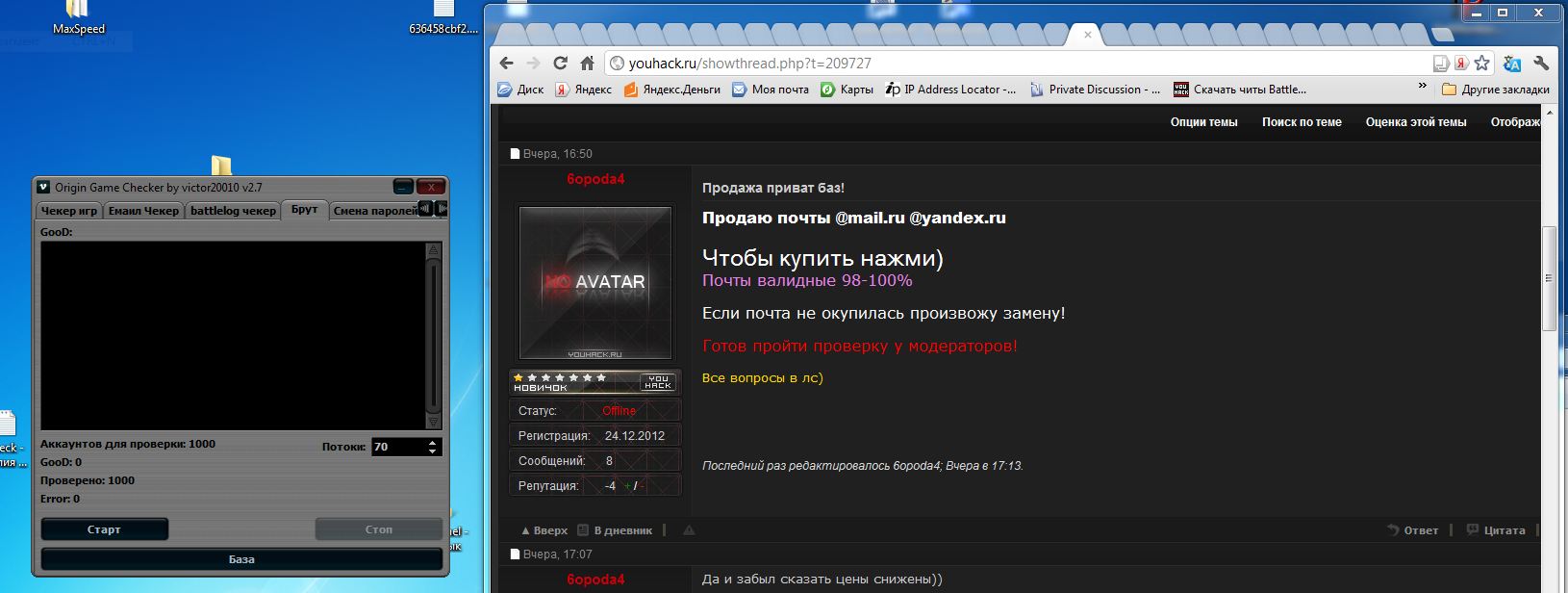Viewport: 1568px width, 593px height.
Task: Switch to the Чекер игр tab
Action: pyautogui.click(x=69, y=211)
